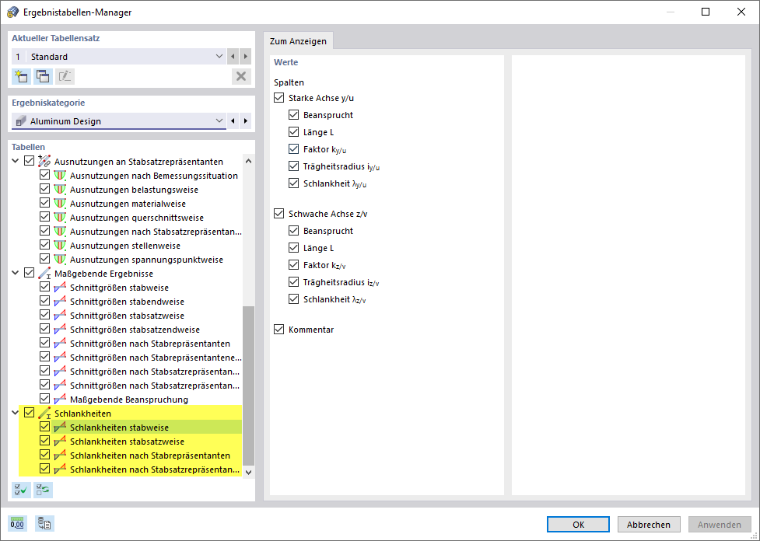Select Schnittgrößen stabsatzweise row
Screen dimensions: 760x541
[x=127, y=316]
